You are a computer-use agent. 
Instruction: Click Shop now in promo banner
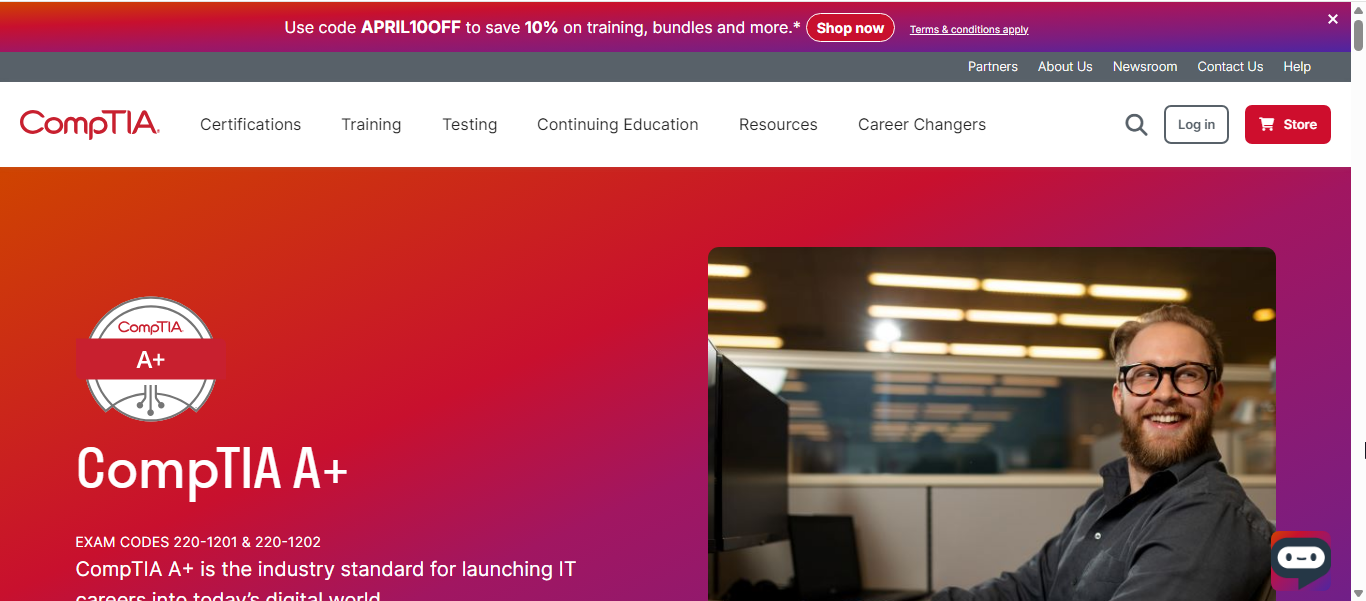(x=850, y=28)
